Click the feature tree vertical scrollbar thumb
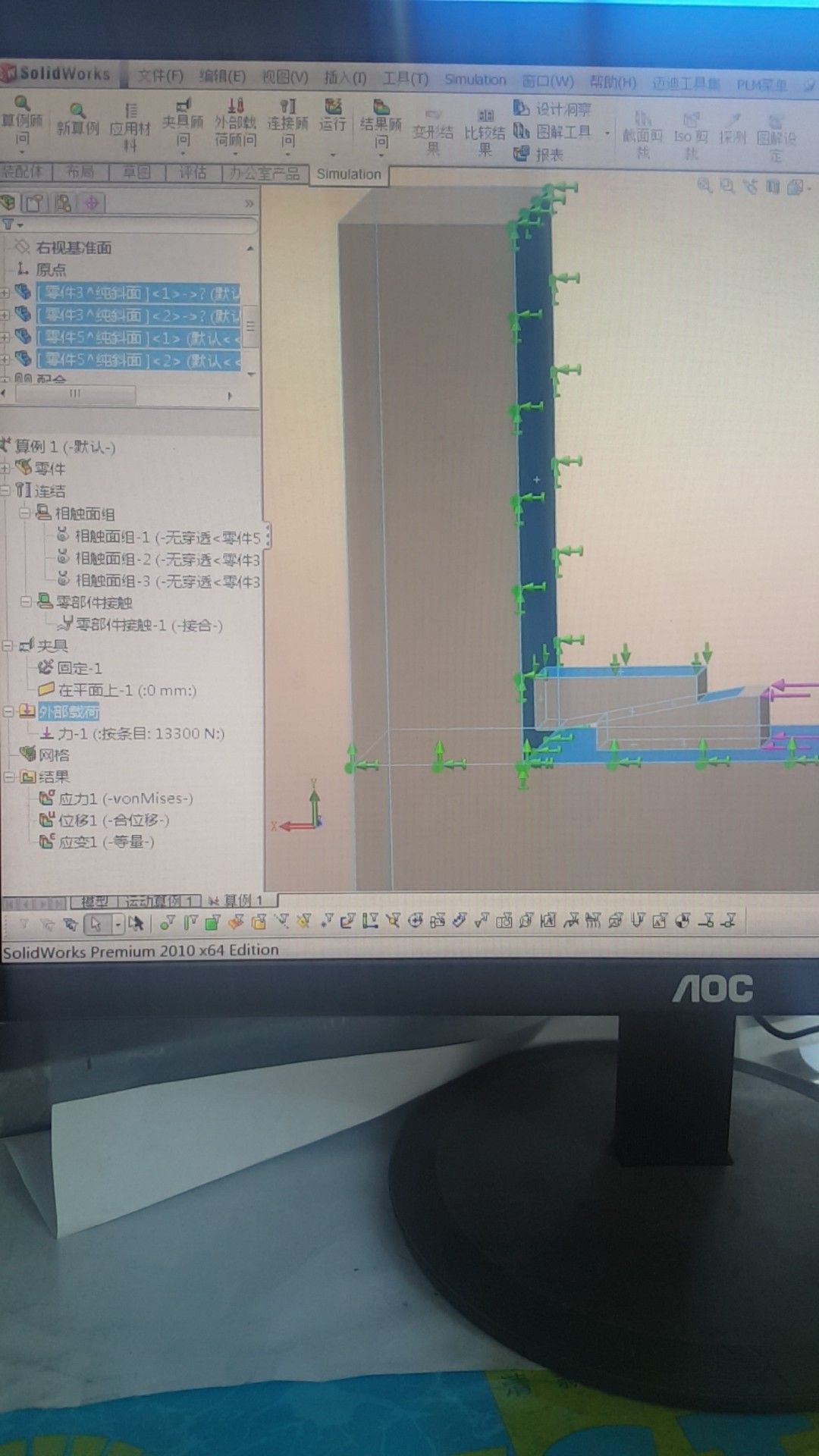The height and width of the screenshot is (1456, 819). tap(251, 325)
